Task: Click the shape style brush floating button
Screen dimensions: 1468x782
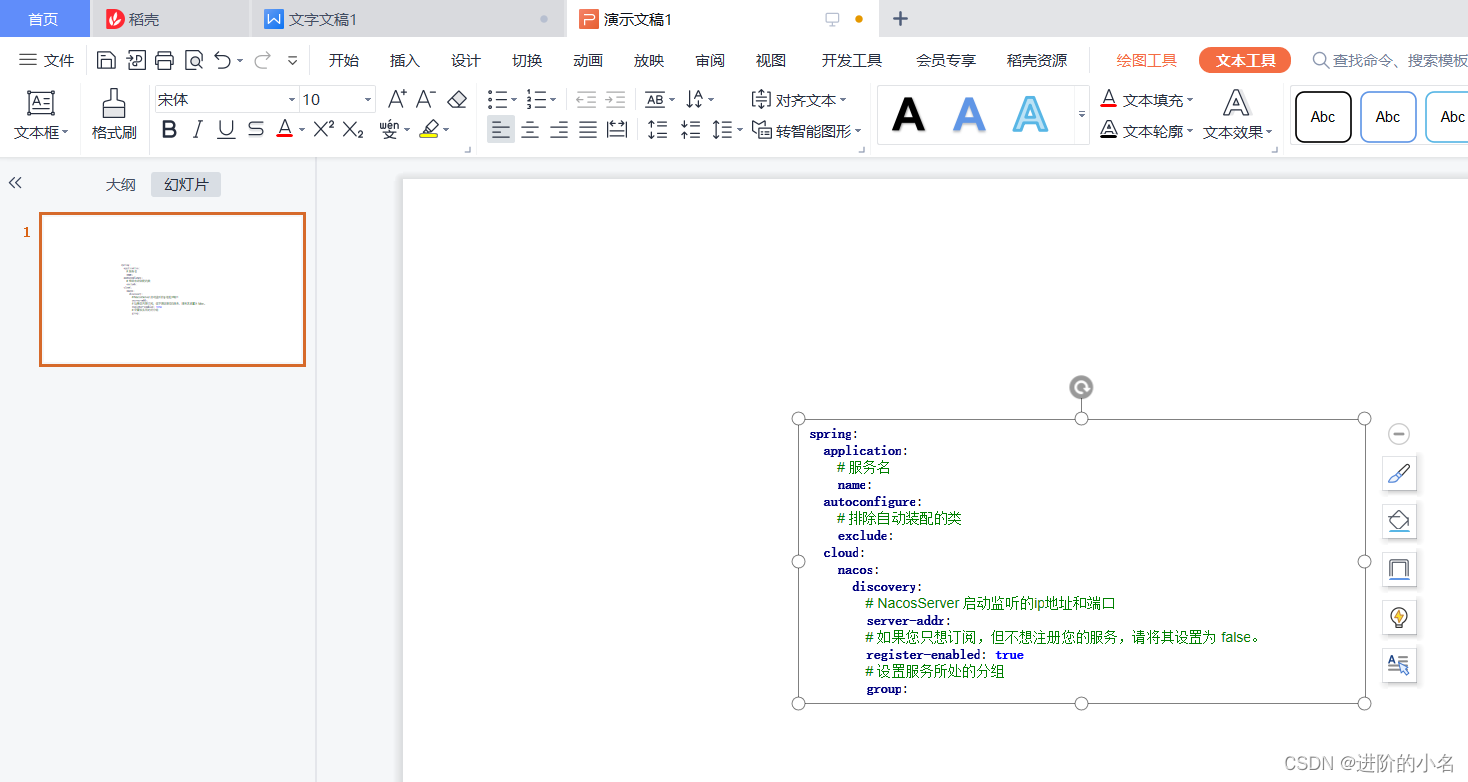Action: (x=1399, y=473)
